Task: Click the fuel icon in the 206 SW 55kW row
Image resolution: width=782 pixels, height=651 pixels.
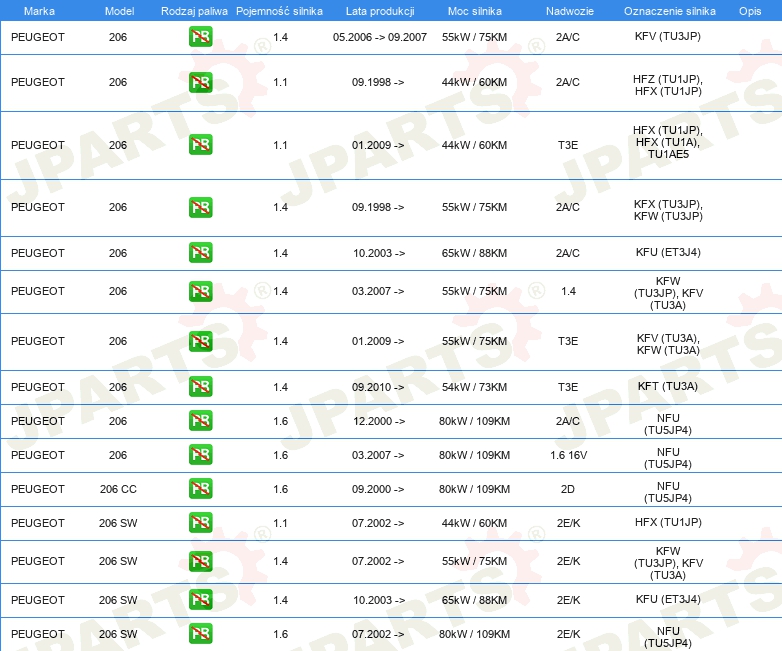Action: (200, 561)
